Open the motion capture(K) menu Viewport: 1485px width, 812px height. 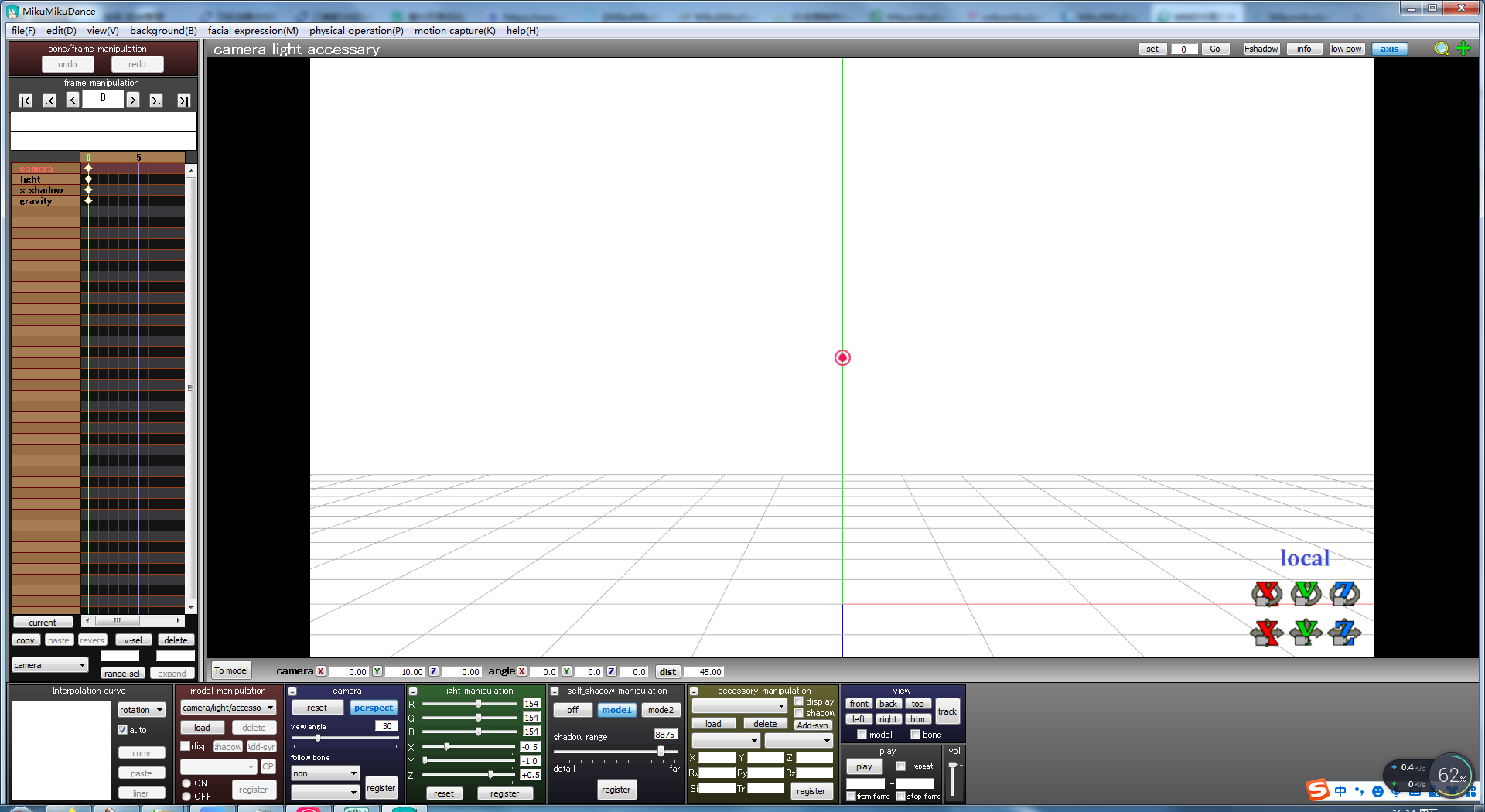[x=455, y=30]
